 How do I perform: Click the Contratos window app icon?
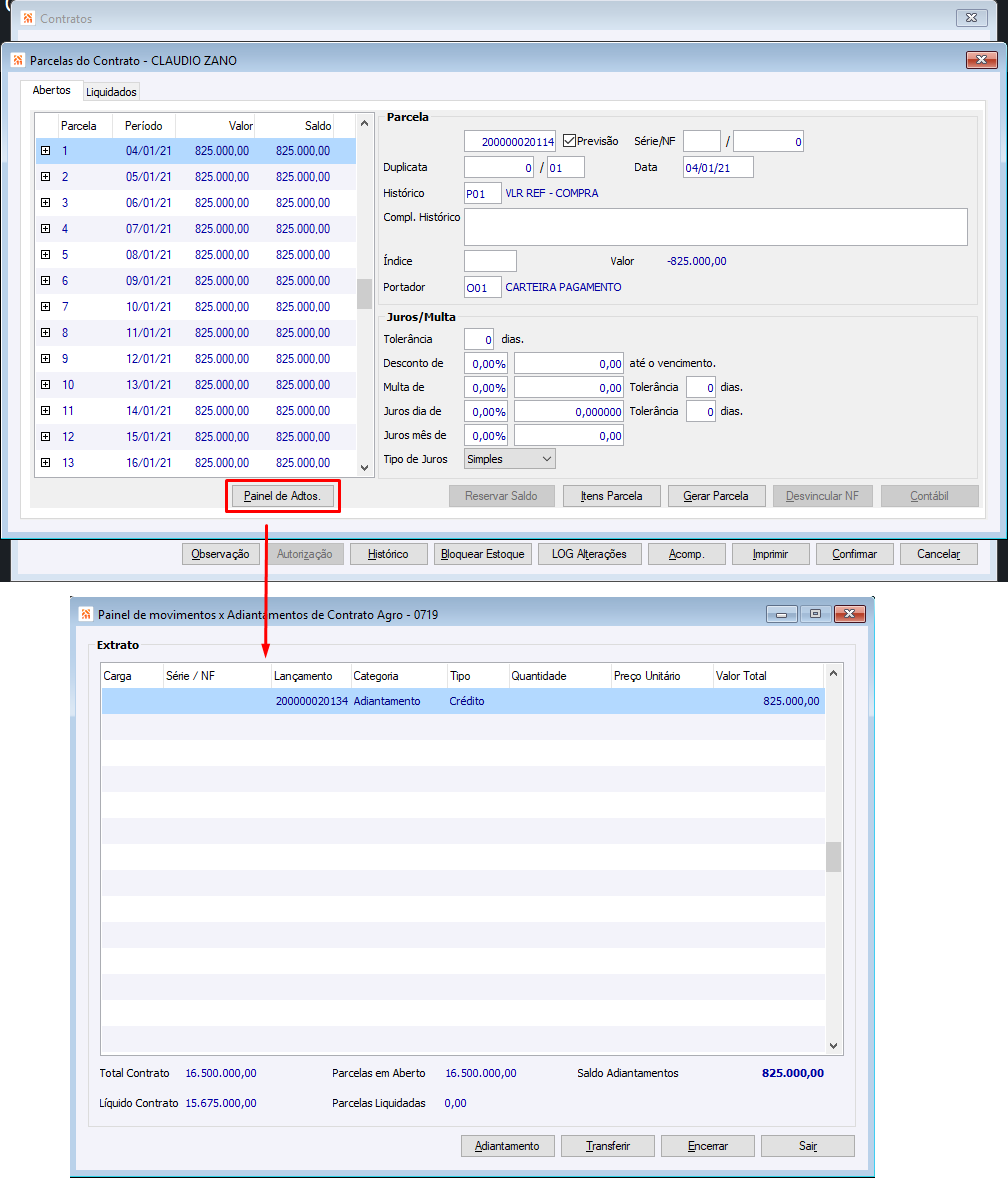pos(28,18)
